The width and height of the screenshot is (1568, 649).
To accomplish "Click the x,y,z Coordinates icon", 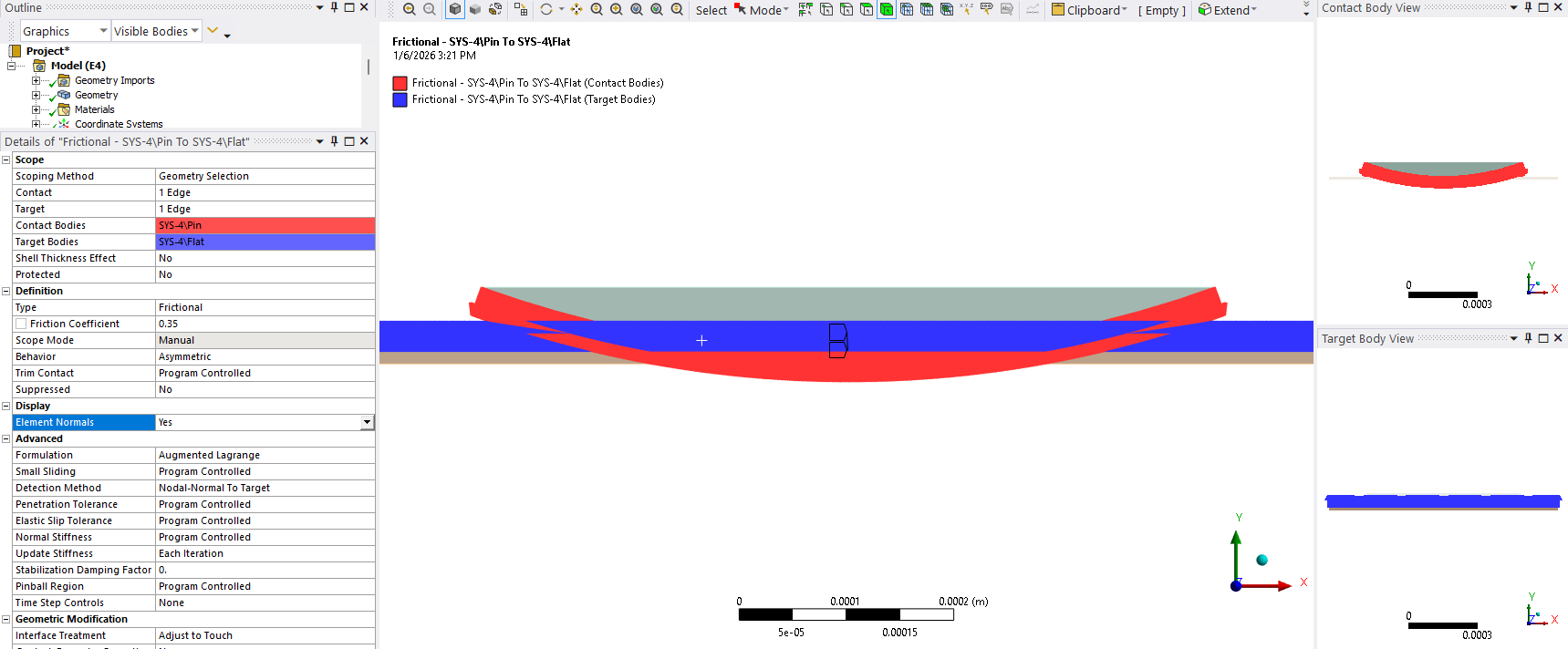I will pyautogui.click(x=966, y=9).
